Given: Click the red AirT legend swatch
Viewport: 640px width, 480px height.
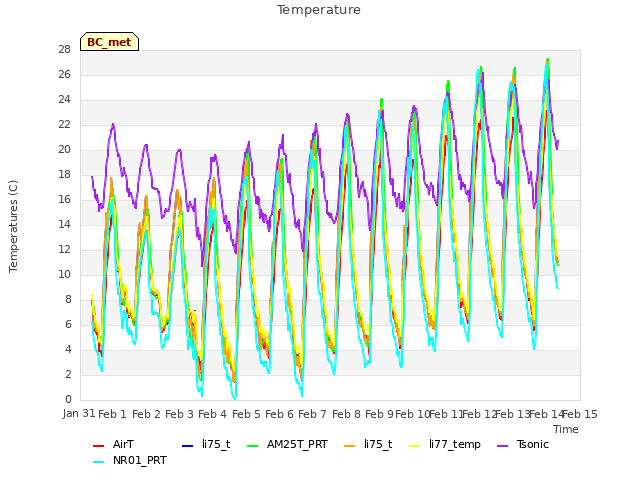Looking at the screenshot, I should (98, 446).
